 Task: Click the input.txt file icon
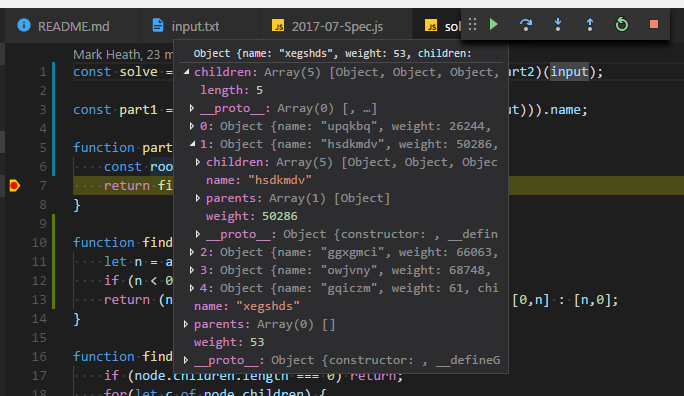pyautogui.click(x=158, y=25)
